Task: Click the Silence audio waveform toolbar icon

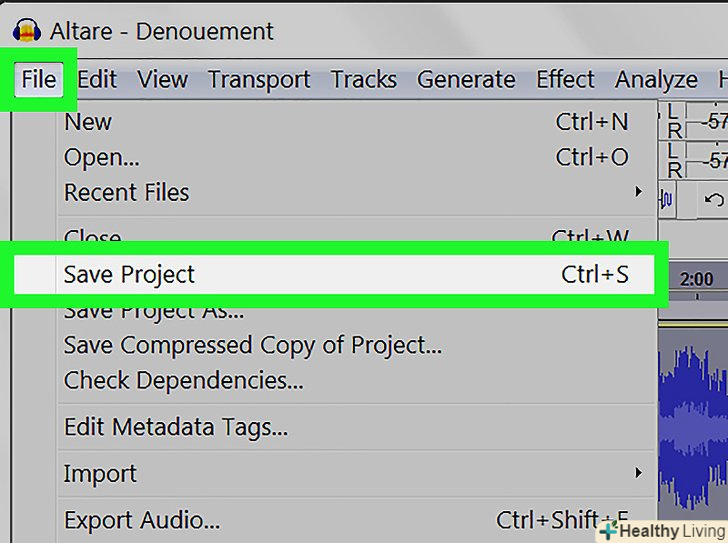Action: (x=667, y=199)
